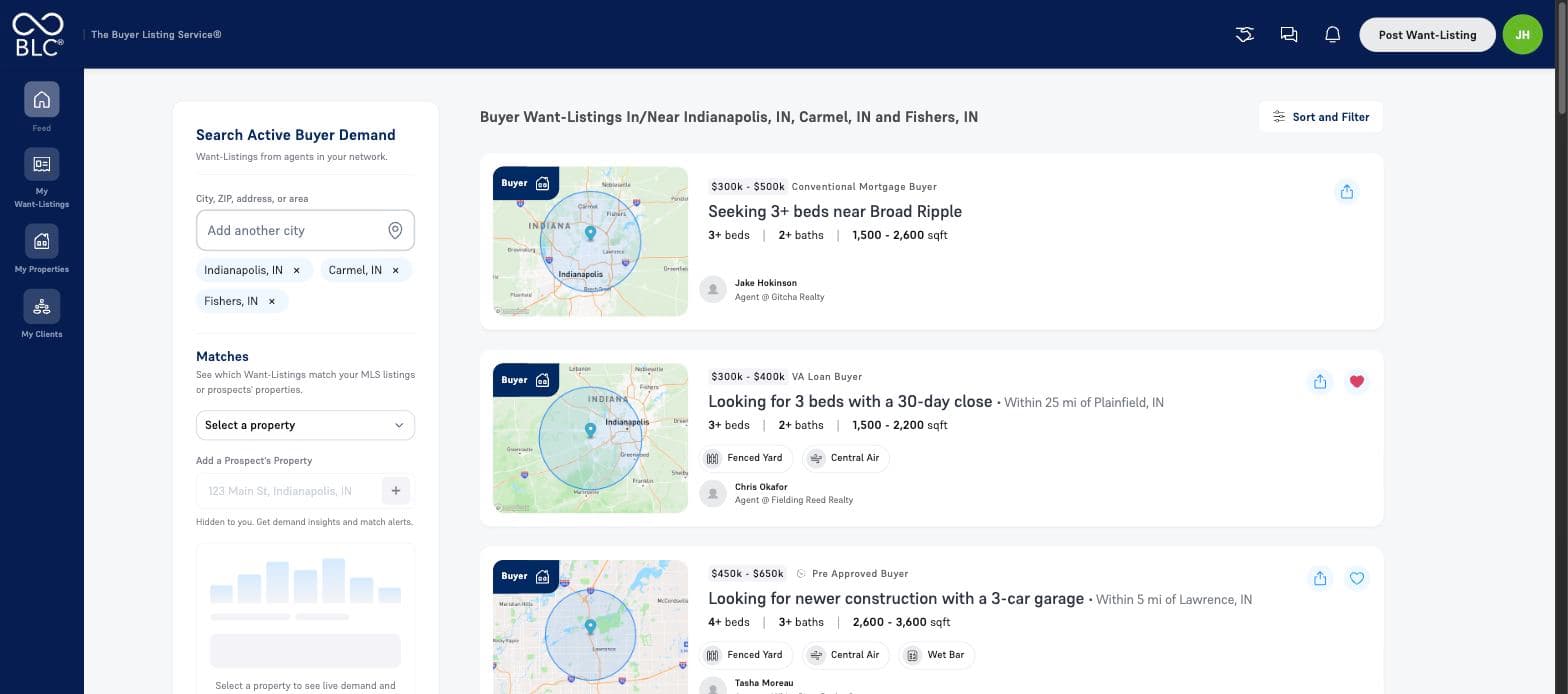Click Buyer badge on Lawrence map
The height and width of the screenshot is (694, 1568).
pos(526,576)
